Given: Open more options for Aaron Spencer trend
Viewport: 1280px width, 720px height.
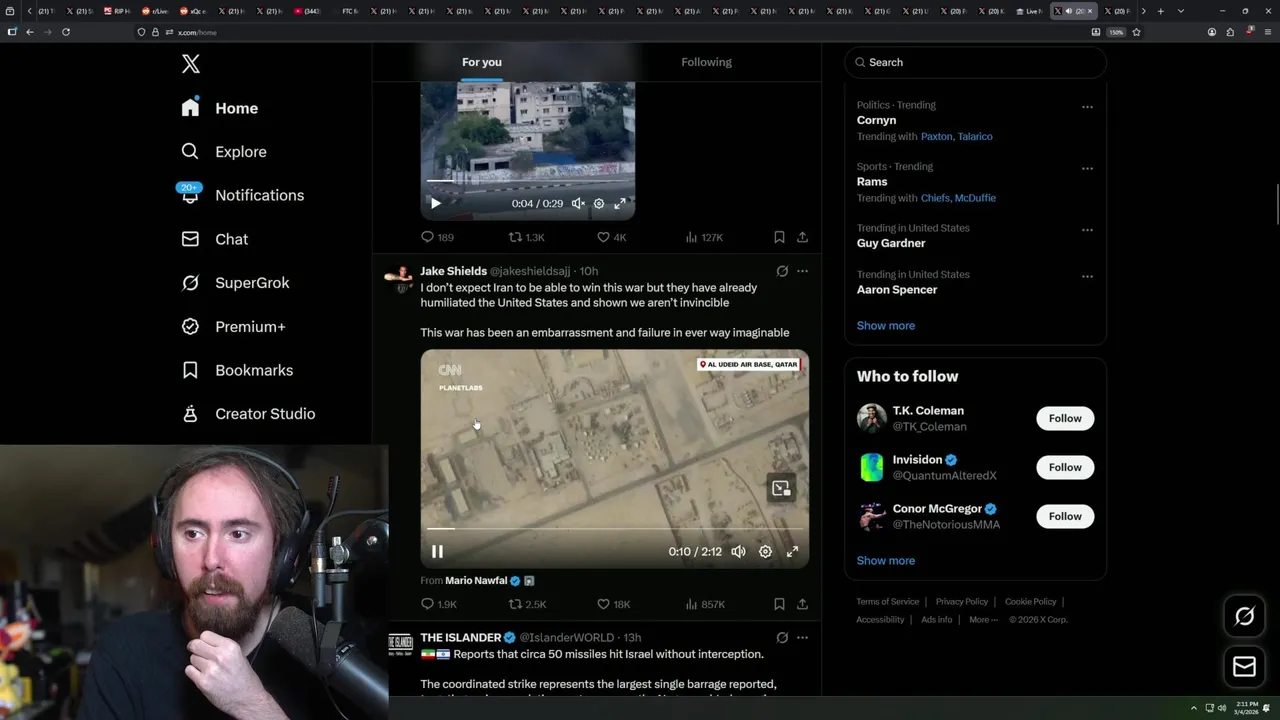Looking at the screenshot, I should (x=1087, y=276).
